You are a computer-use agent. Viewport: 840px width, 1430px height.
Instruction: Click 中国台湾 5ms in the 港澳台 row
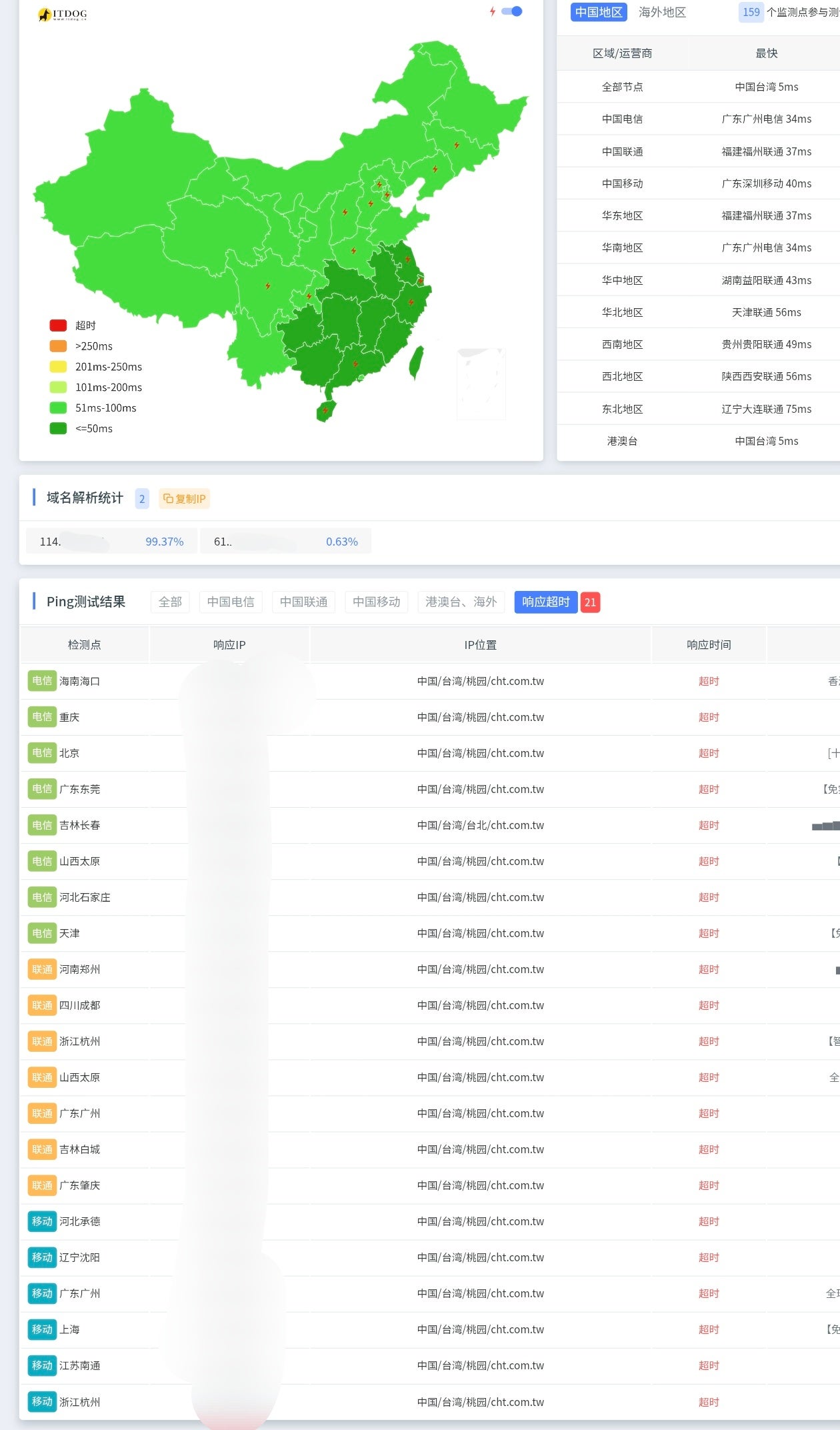coord(766,441)
